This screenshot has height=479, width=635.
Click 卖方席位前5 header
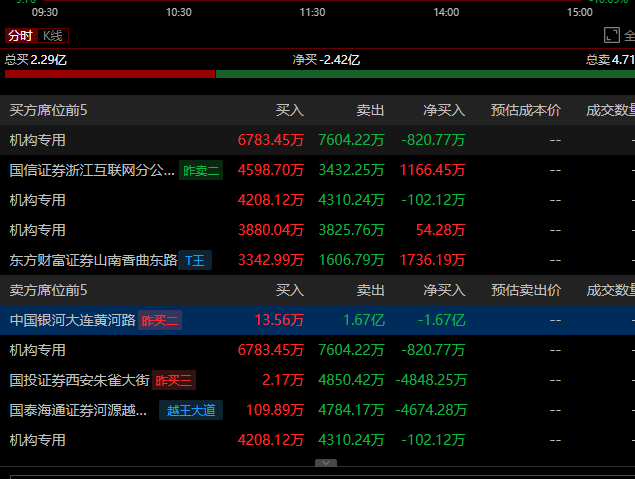pos(48,290)
